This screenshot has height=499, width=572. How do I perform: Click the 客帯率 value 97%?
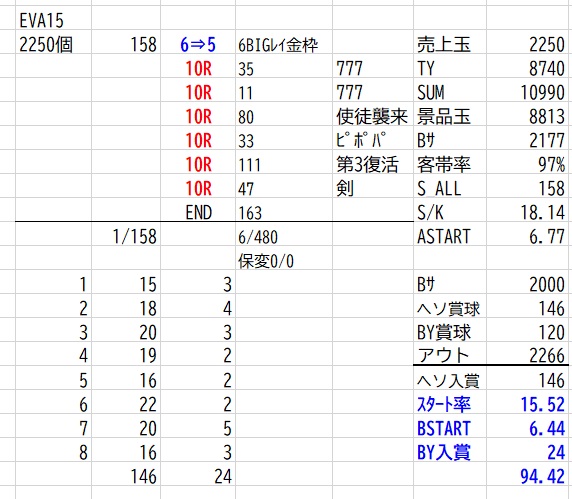pos(529,165)
